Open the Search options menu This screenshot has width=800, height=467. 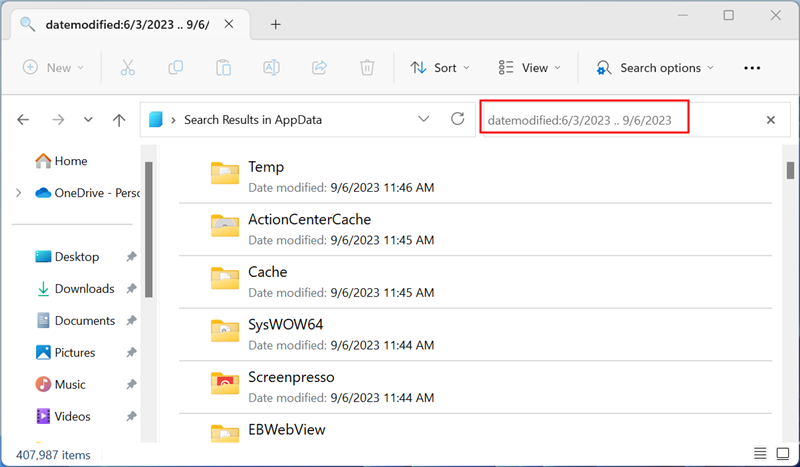tap(656, 68)
